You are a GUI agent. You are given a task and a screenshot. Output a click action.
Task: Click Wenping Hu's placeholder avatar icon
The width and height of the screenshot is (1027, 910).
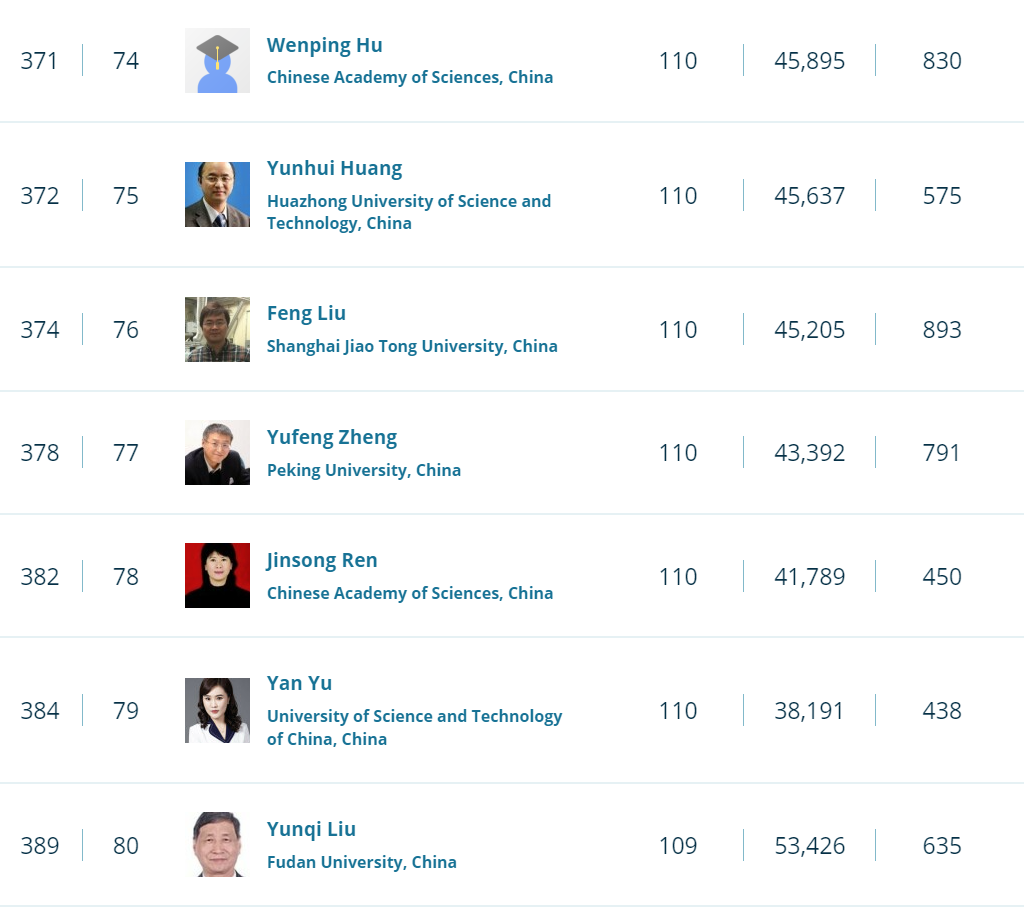click(x=217, y=61)
